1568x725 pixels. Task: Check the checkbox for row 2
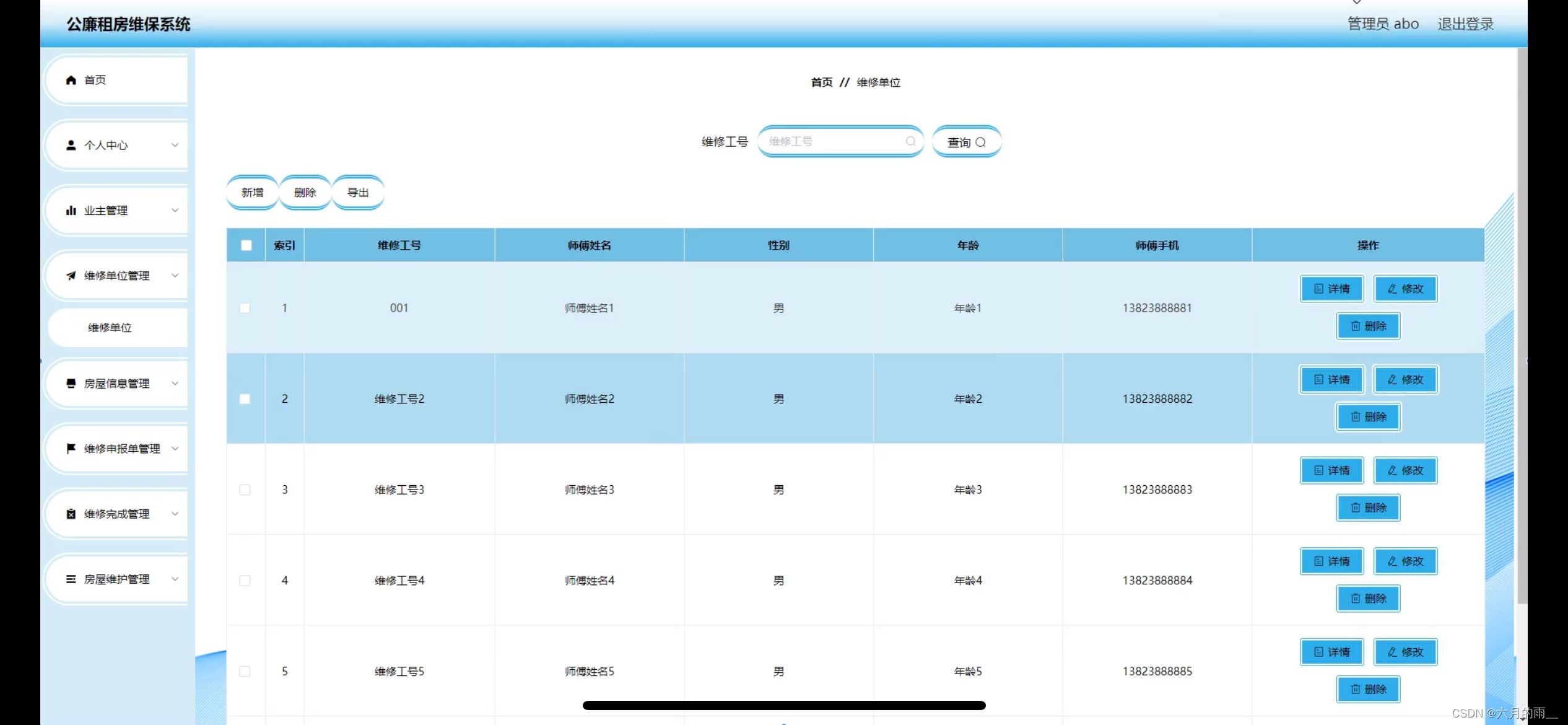point(245,399)
